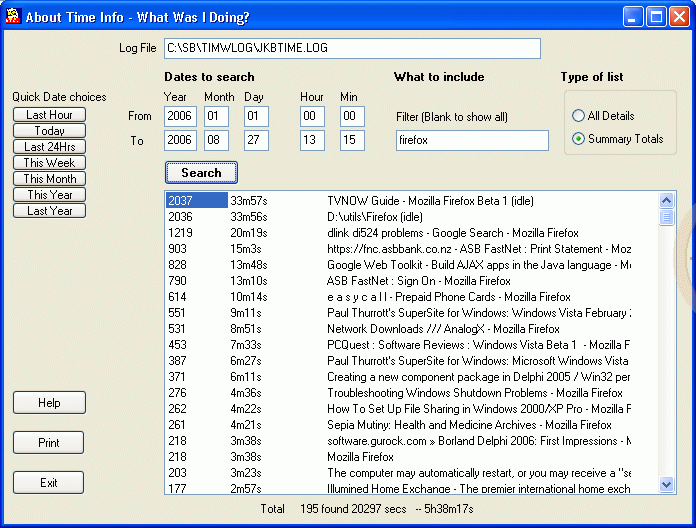
Task: Choose the This Week quick date
Action: coord(49,163)
